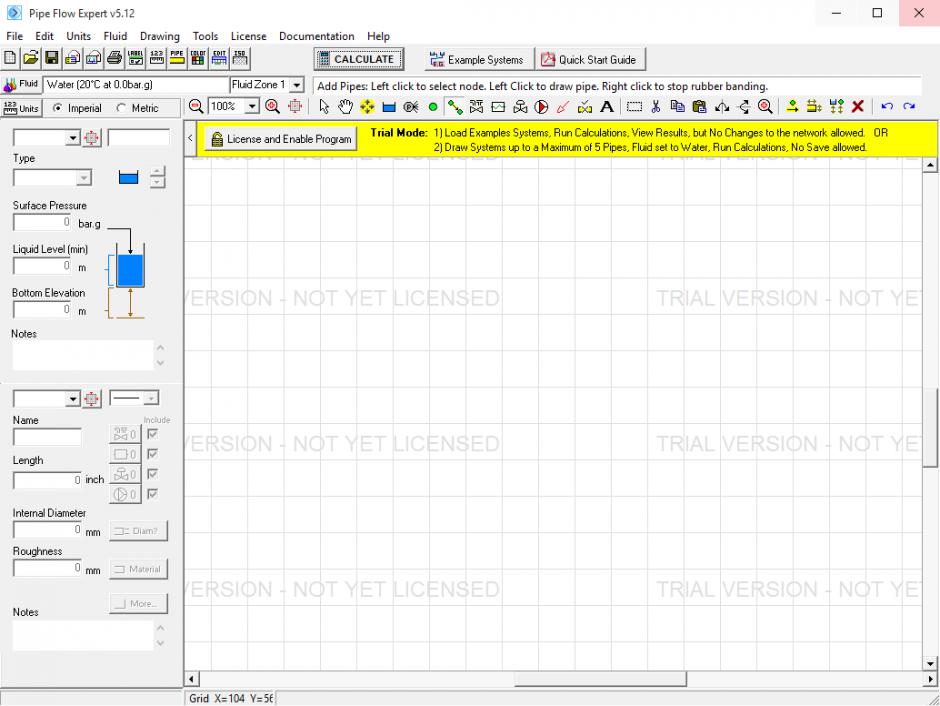Click the stepper next to tank icon
This screenshot has width=940, height=706.
tap(157, 177)
